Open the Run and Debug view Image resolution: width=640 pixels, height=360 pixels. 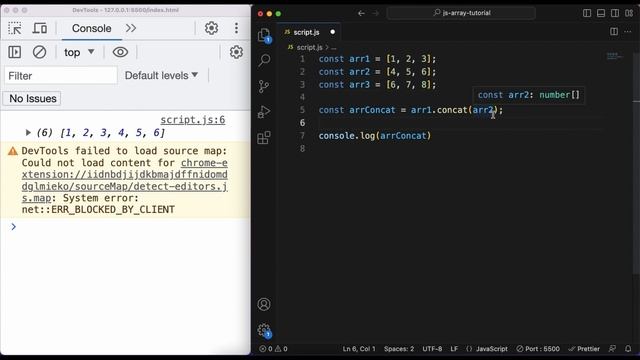(x=264, y=111)
